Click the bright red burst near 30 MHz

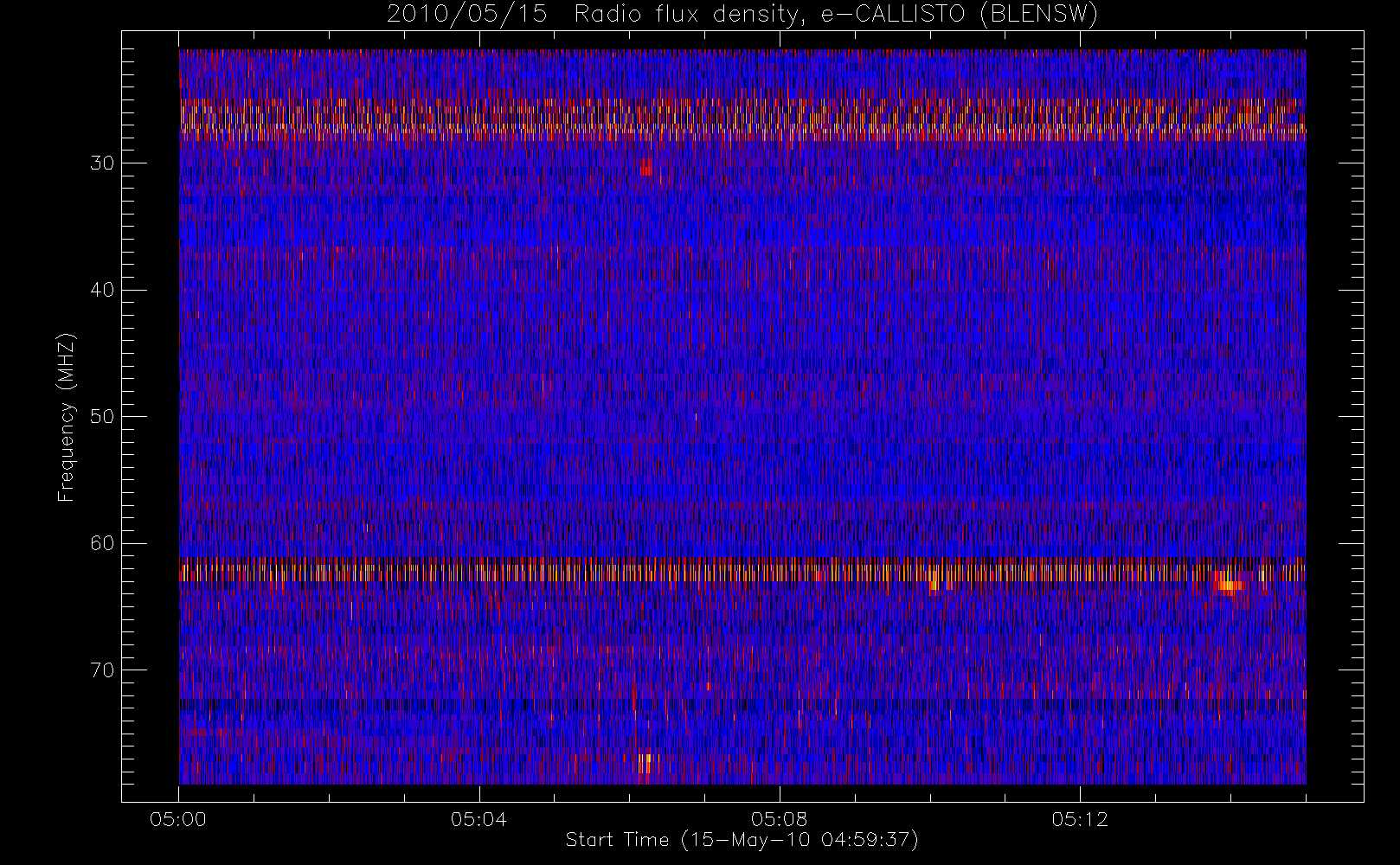[x=646, y=167]
